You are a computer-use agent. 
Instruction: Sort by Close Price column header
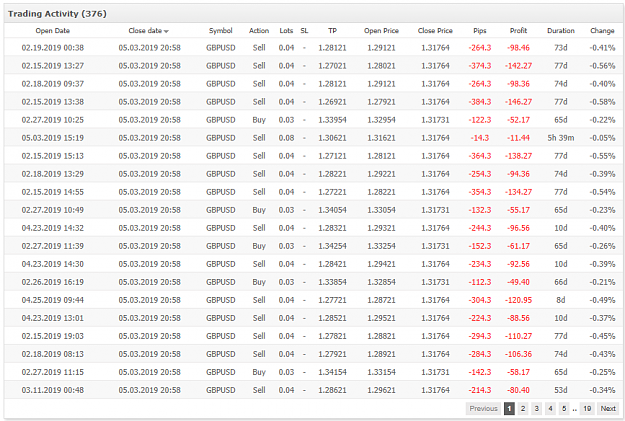point(435,31)
